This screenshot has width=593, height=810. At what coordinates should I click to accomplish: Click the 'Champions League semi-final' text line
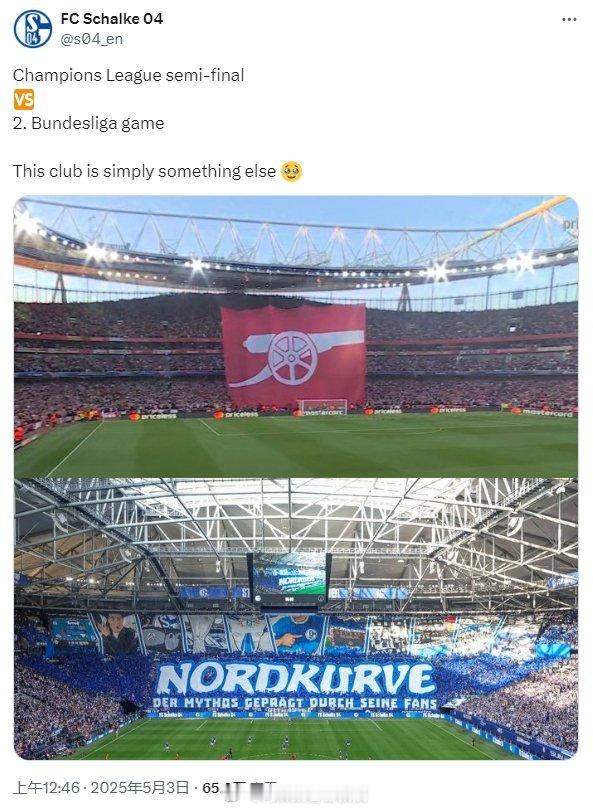pos(129,75)
